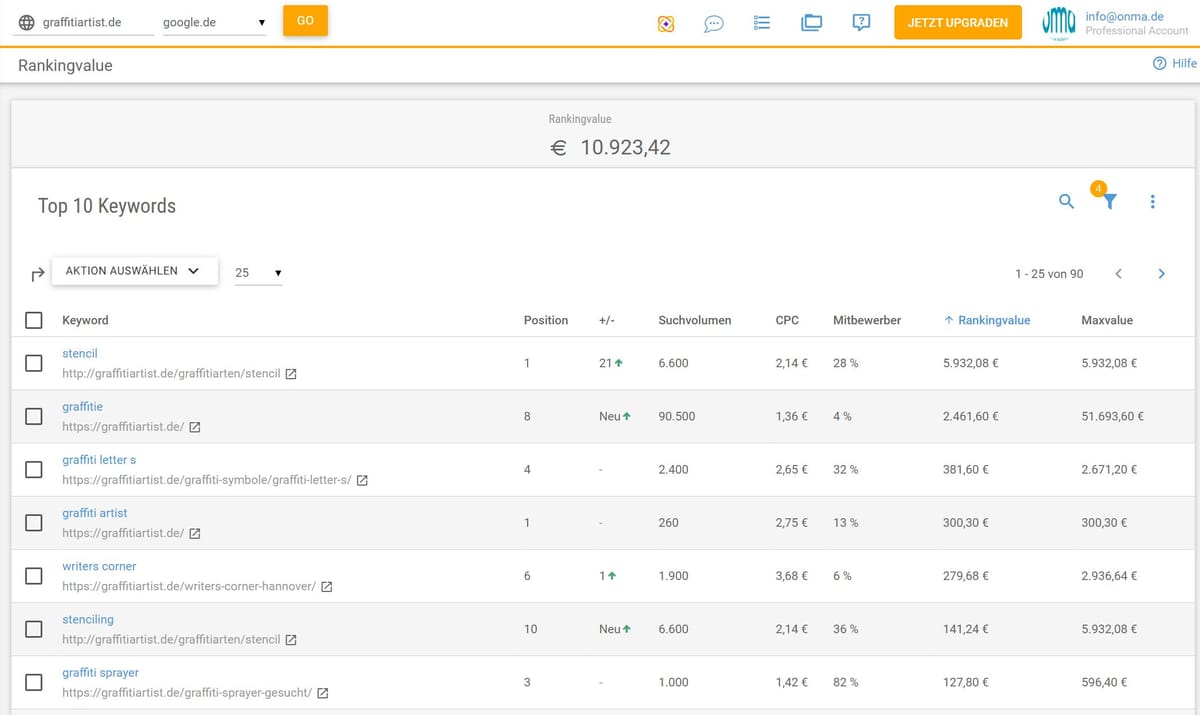Click the € 10.923,42 Rankingvalue total
Image resolution: width=1200 pixels, height=715 pixels.
tap(611, 148)
